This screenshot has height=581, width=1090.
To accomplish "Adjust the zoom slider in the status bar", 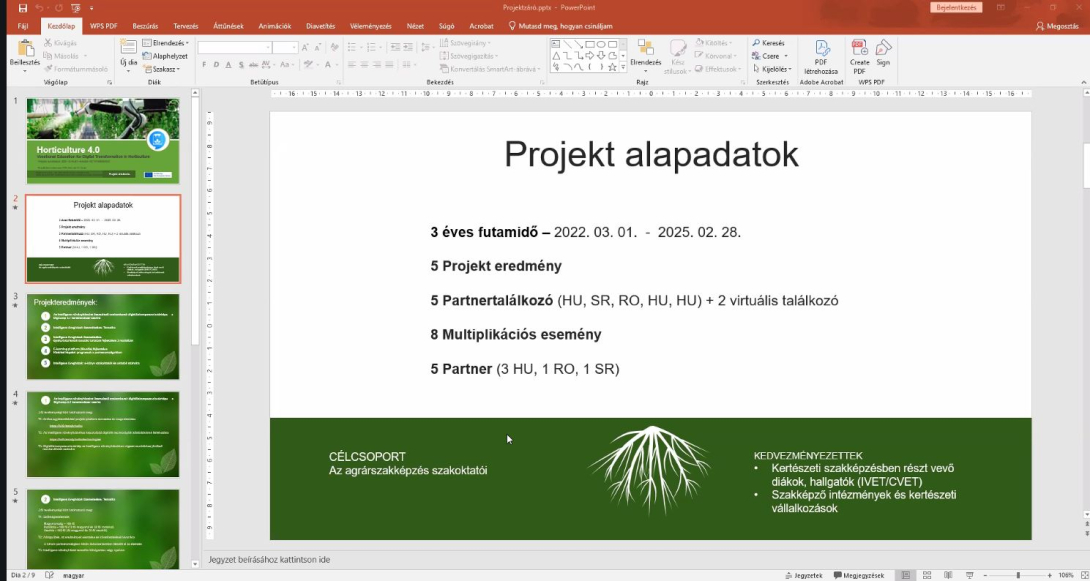I will tap(1018, 575).
